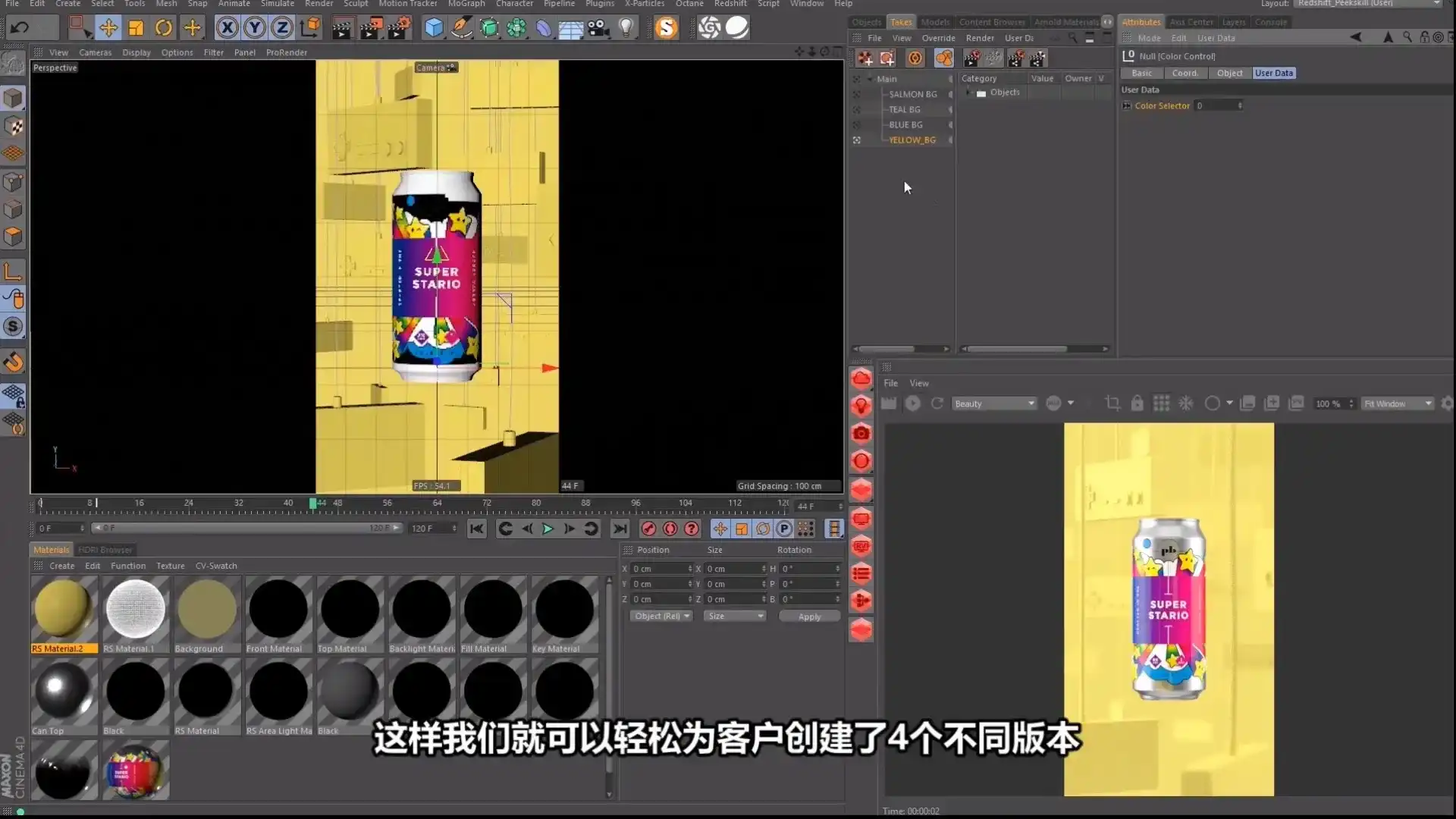The height and width of the screenshot is (819, 1456).
Task: Toggle the X axis lock
Action: click(227, 27)
